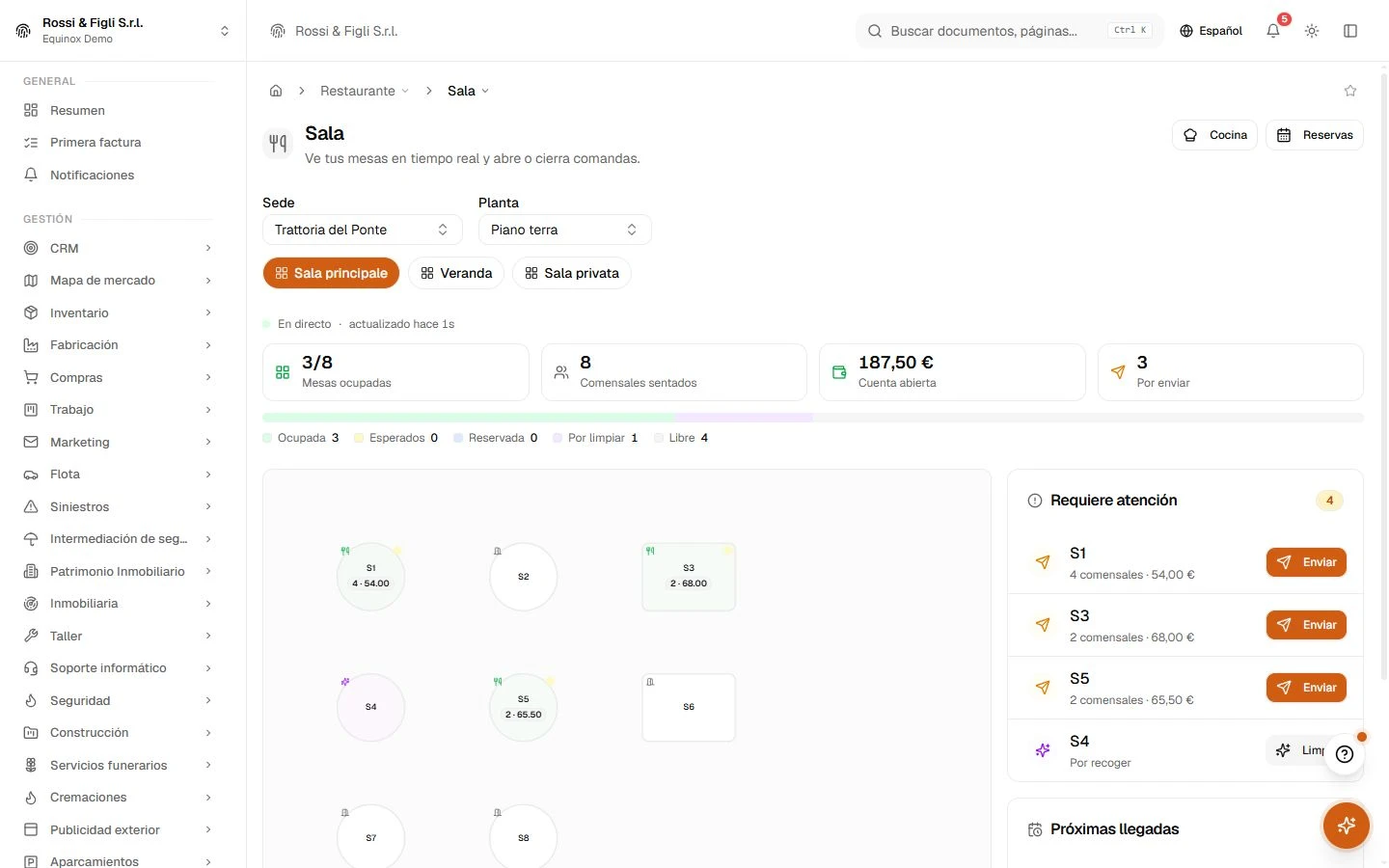Click the Reservas button
The width and height of the screenshot is (1389, 868).
point(1315,135)
